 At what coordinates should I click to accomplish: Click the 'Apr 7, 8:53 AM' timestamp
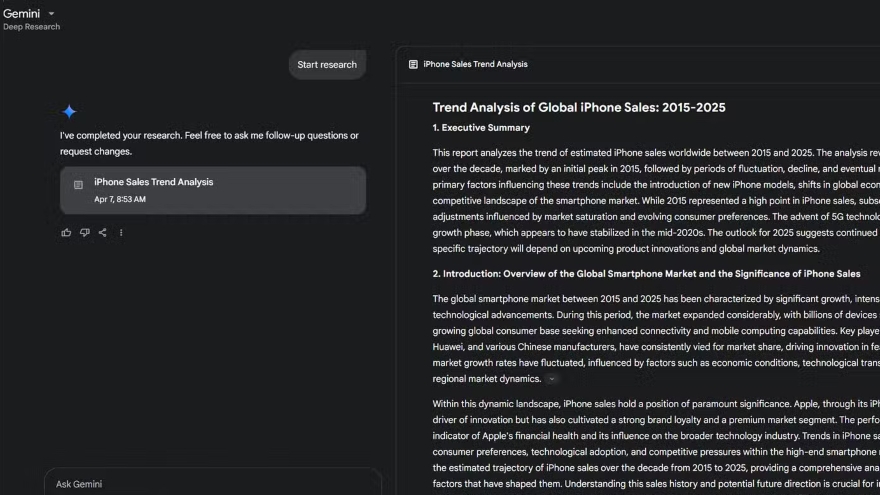click(x=120, y=199)
